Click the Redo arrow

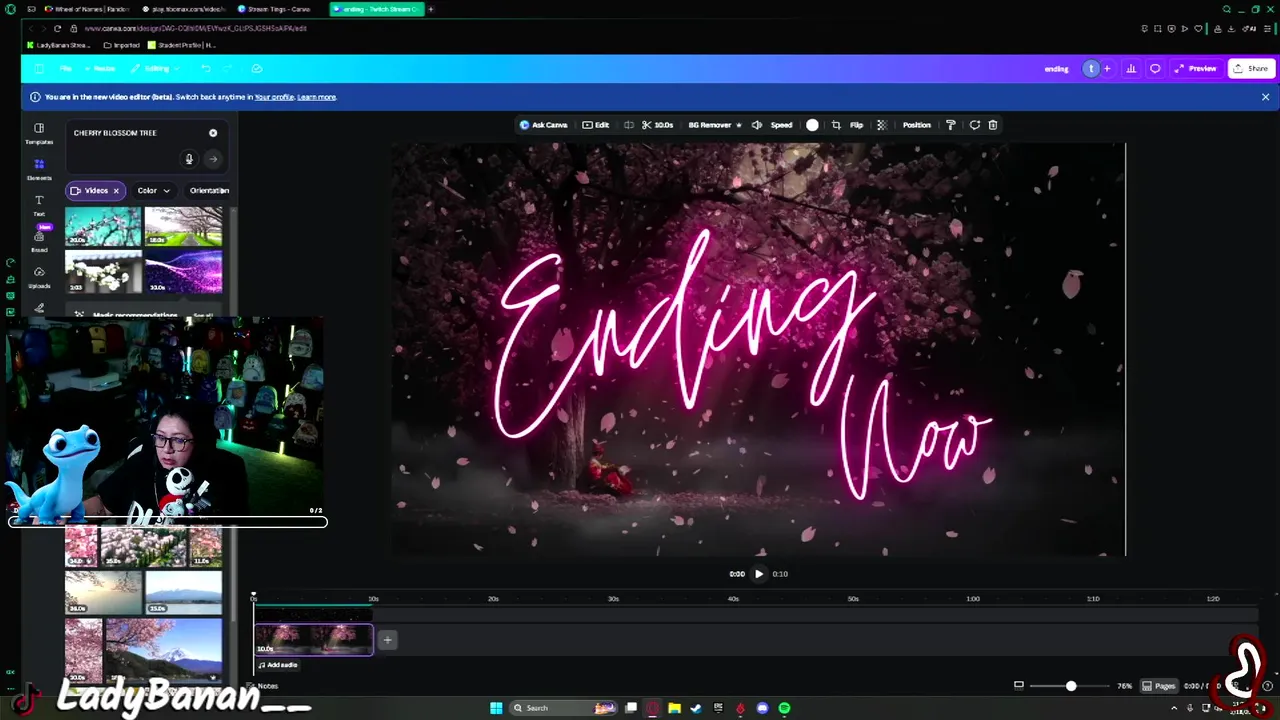(228, 69)
